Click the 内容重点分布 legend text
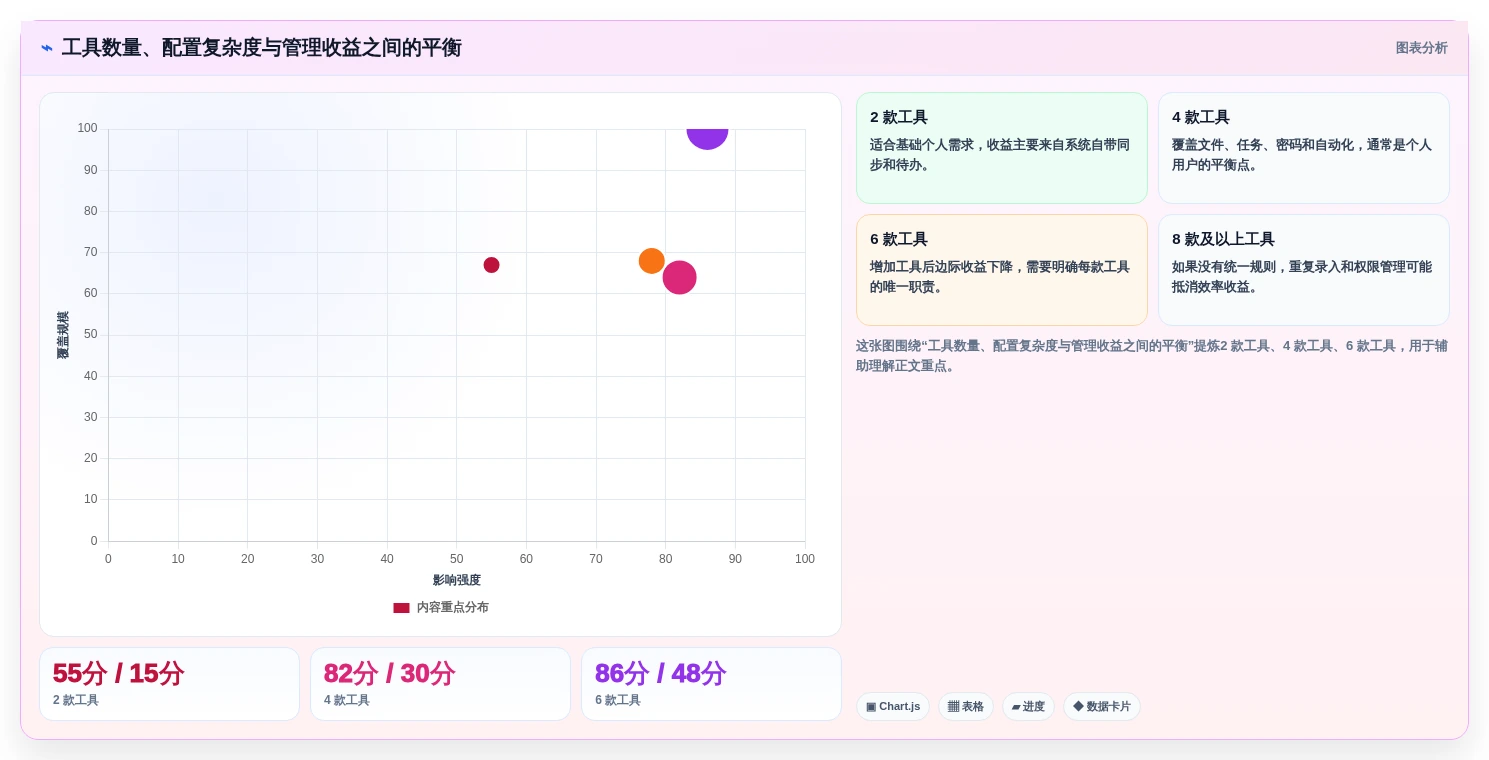The image size is (1489, 760). [452, 608]
